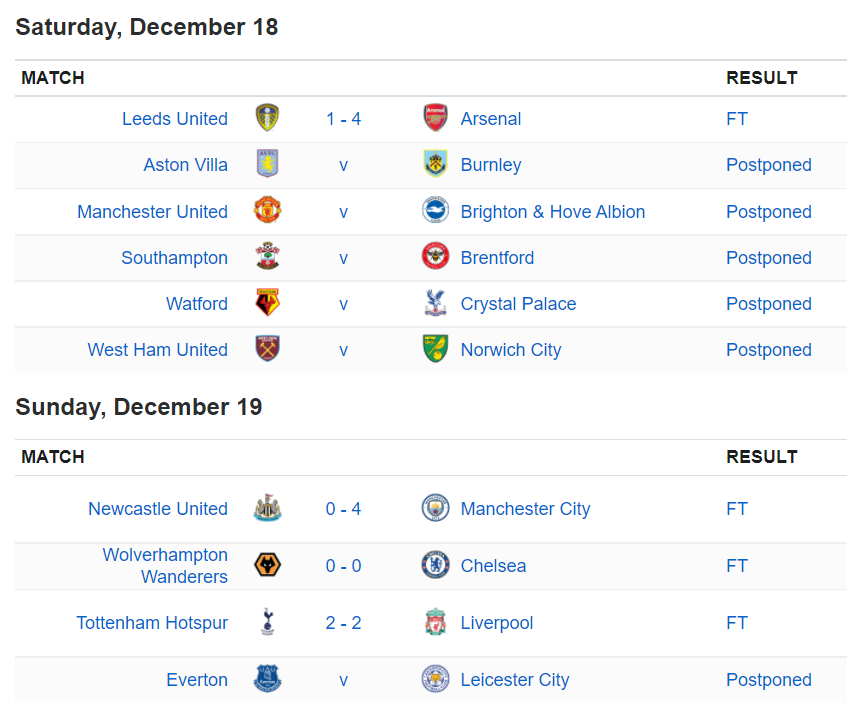Select the Liverpool club crest

(x=435, y=622)
